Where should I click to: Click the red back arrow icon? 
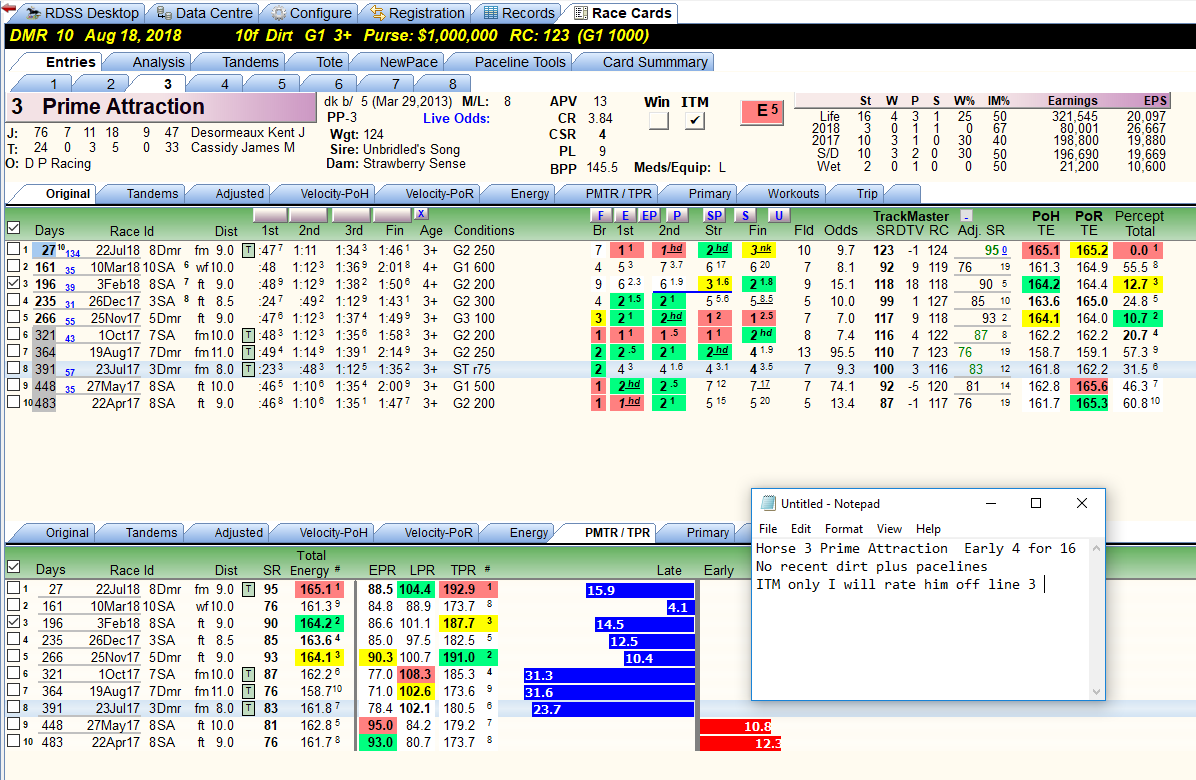click(8, 8)
